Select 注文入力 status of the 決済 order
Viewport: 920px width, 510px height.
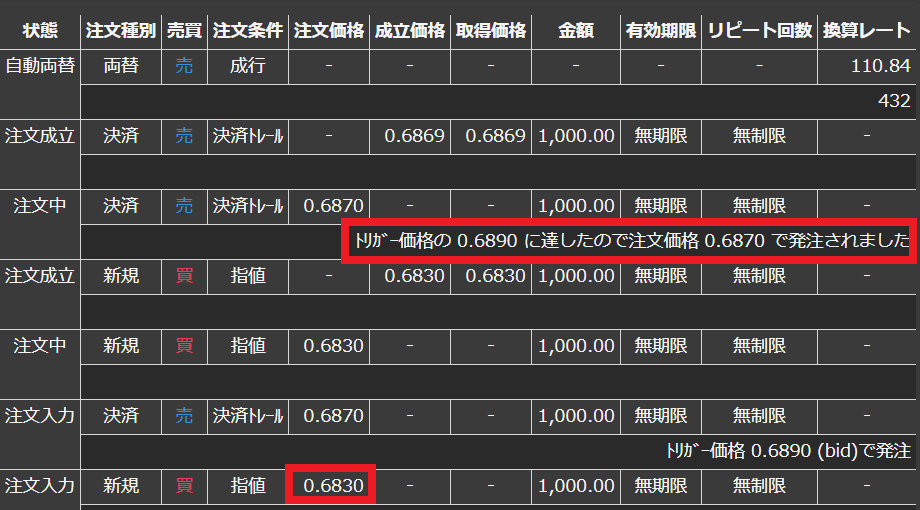pos(40,415)
